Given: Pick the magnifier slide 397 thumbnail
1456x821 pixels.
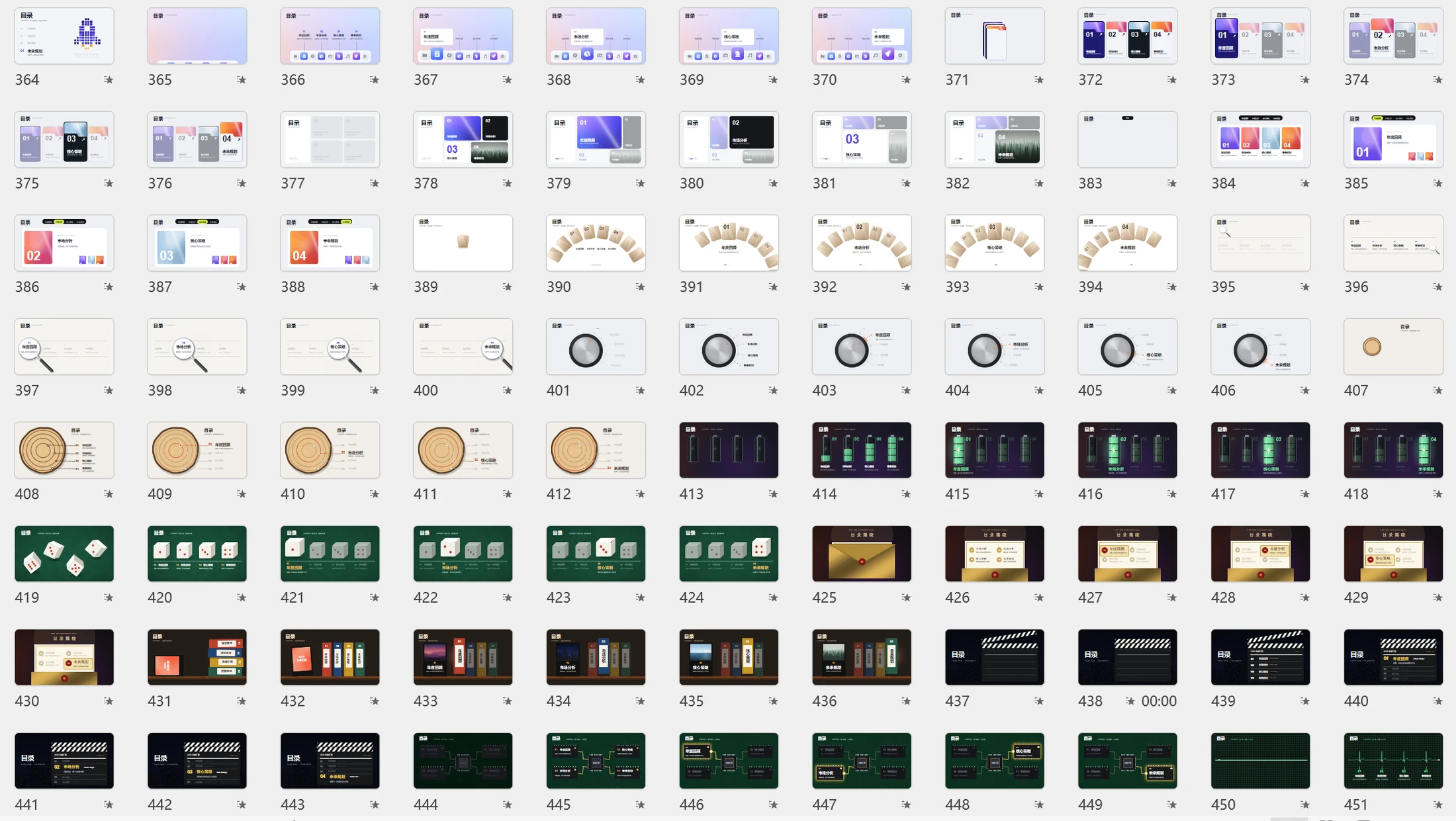Looking at the screenshot, I should coord(64,347).
